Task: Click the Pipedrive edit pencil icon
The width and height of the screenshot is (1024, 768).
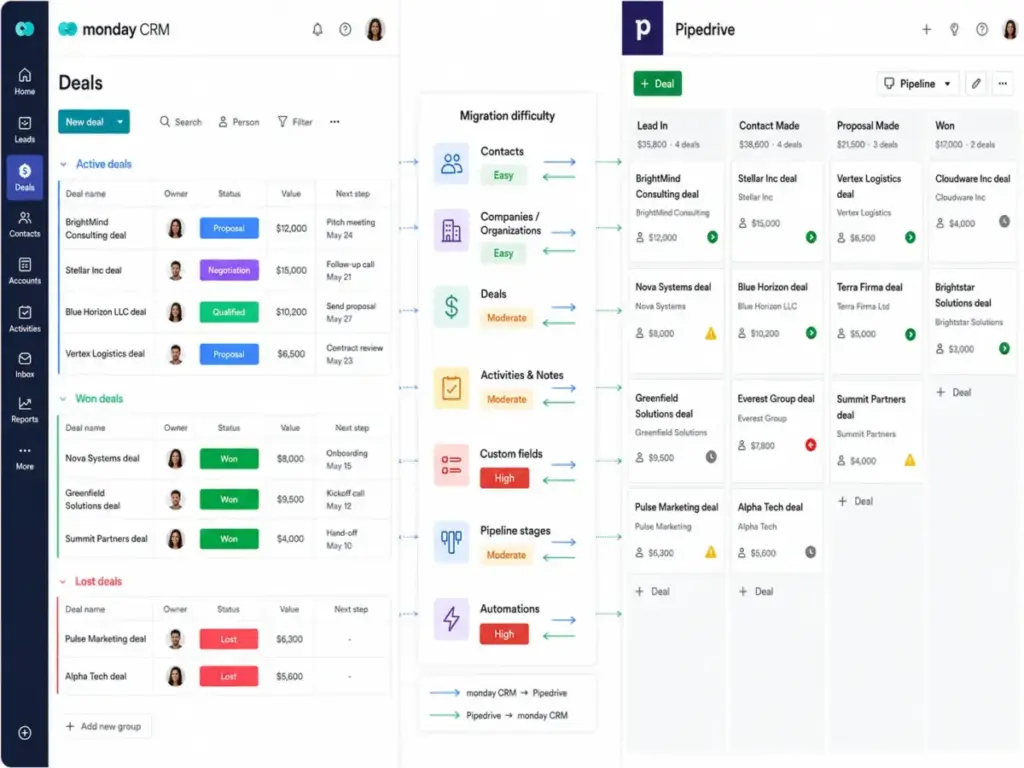Action: coord(976,84)
